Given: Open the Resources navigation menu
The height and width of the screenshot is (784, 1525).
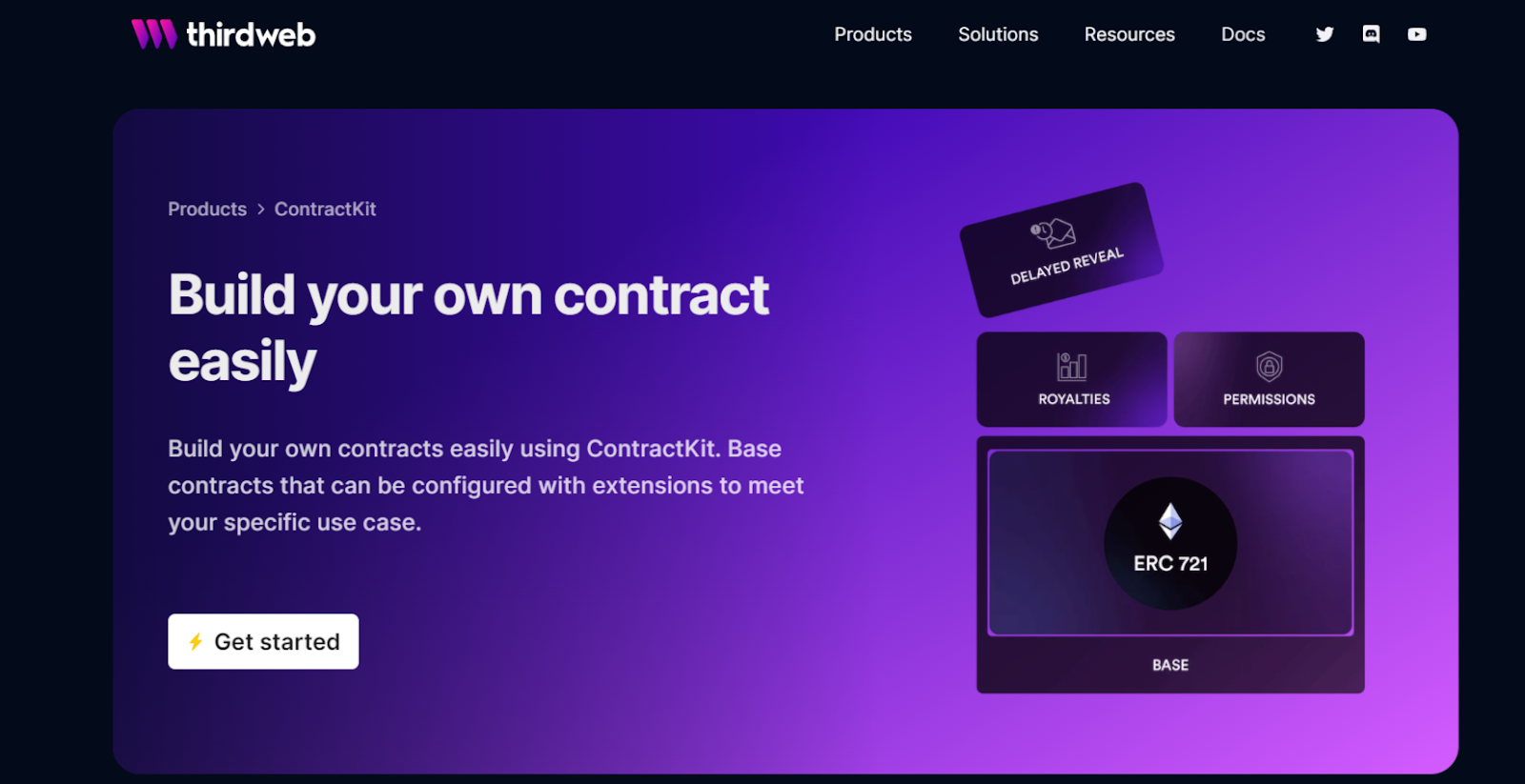Looking at the screenshot, I should [1128, 33].
